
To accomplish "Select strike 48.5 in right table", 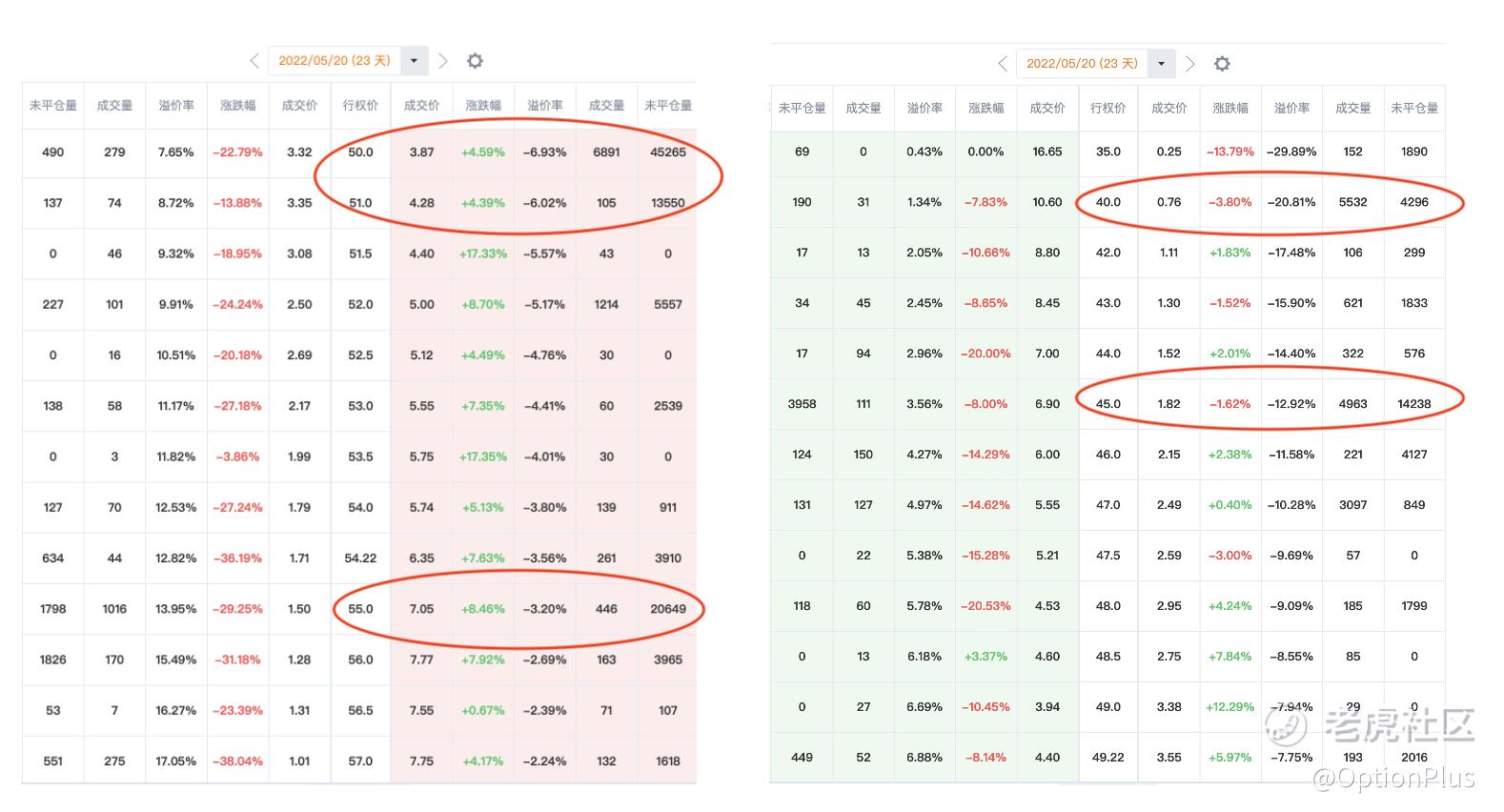I will [x=1108, y=657].
